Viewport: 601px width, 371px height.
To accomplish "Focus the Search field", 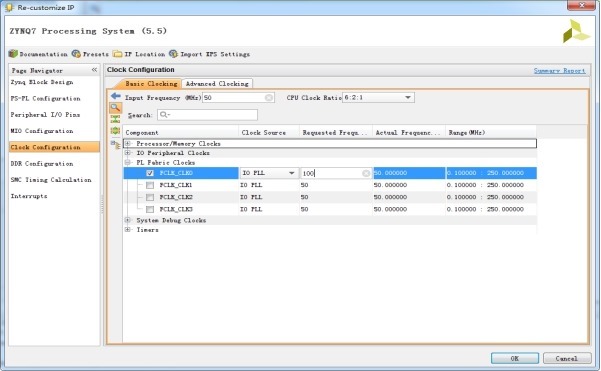I will click(x=207, y=115).
